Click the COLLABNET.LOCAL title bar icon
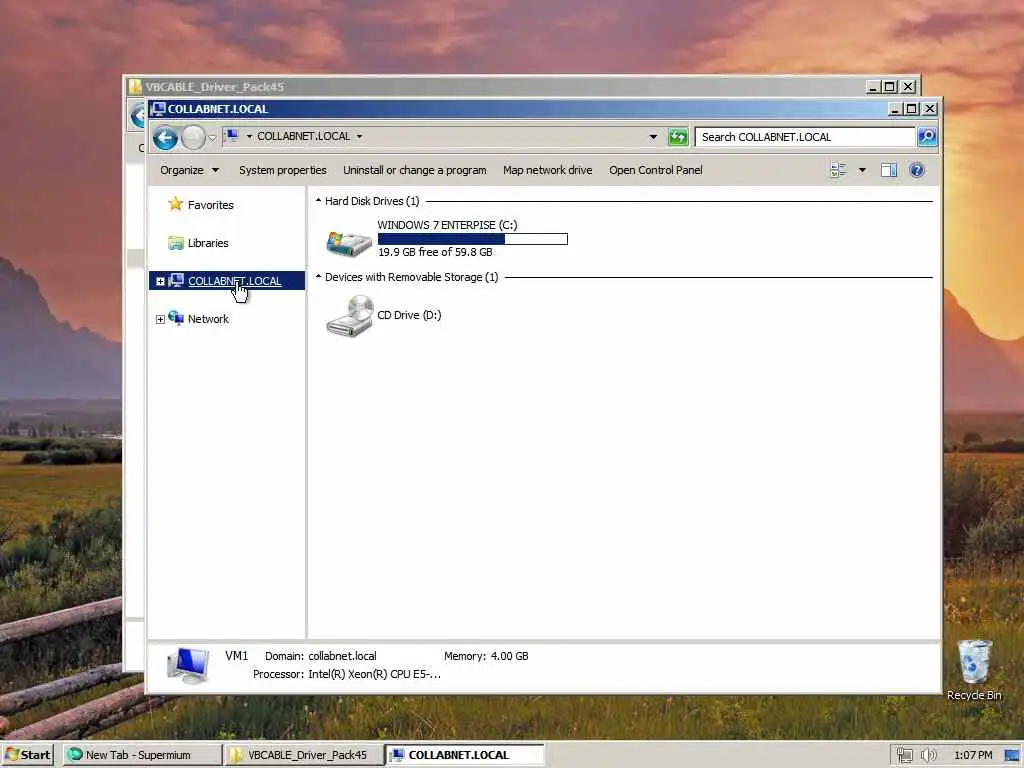 click(x=158, y=108)
